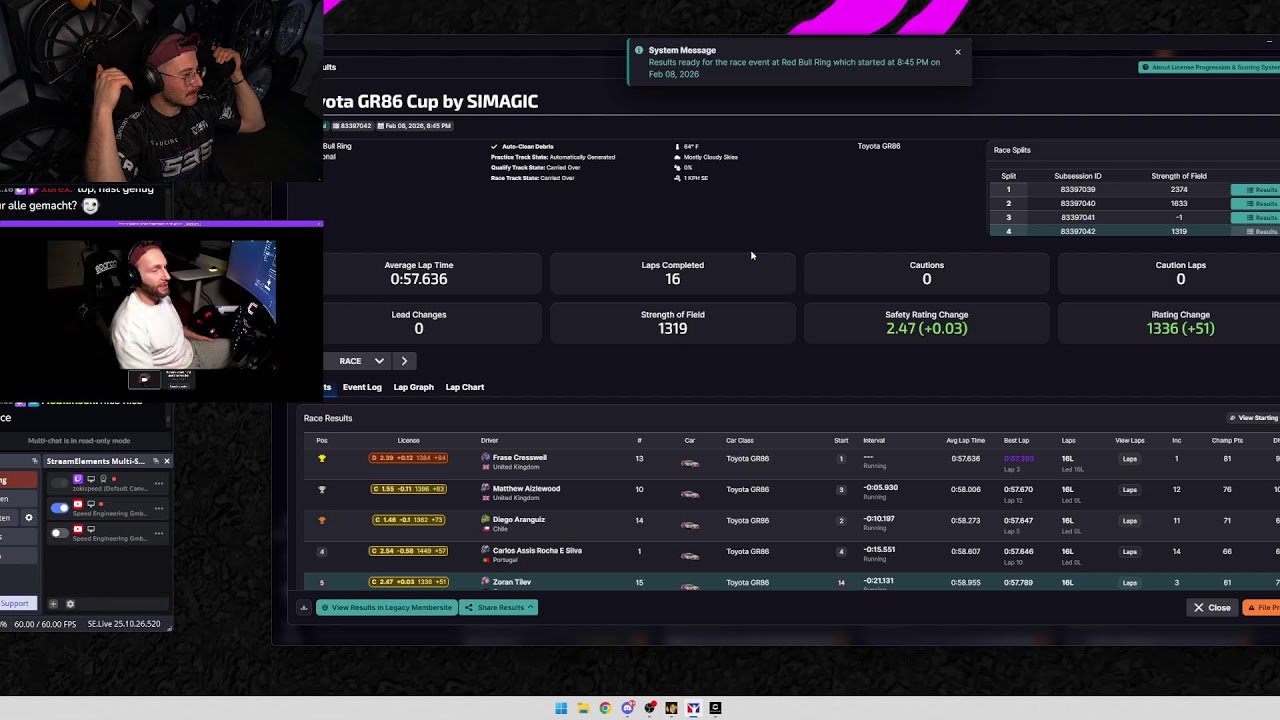Viewport: 1280px width, 720px height.
Task: Click the silver trophy for second place
Action: tap(322, 490)
